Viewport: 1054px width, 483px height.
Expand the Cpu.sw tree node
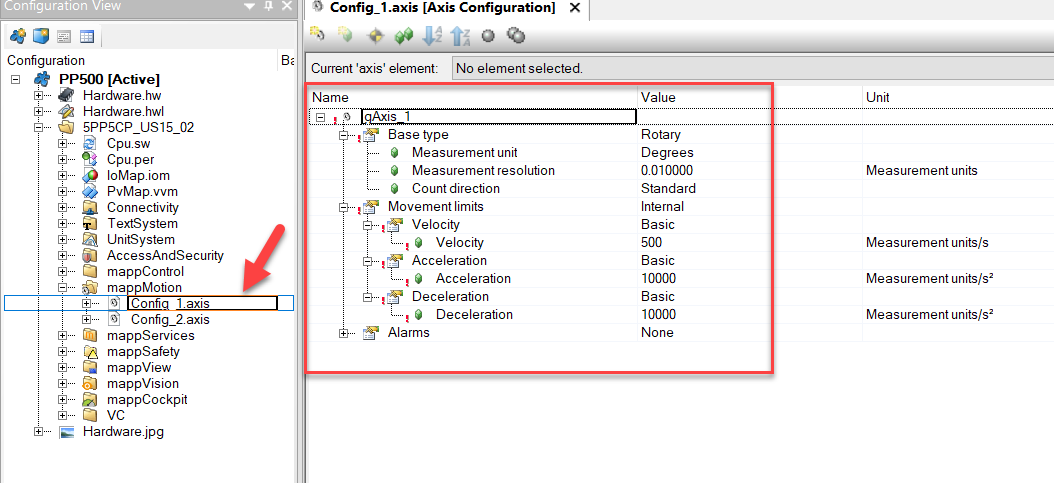(x=63, y=143)
